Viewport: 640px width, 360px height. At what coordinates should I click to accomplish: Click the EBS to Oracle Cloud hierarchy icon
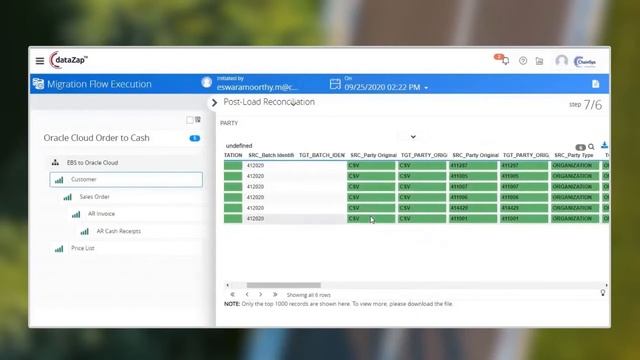pyautogui.click(x=56, y=162)
